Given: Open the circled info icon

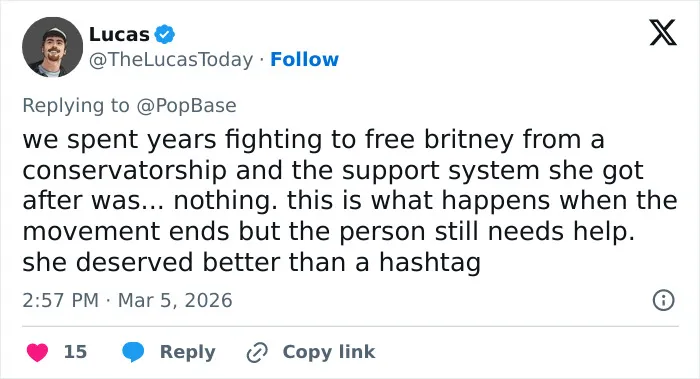Looking at the screenshot, I should [663, 300].
